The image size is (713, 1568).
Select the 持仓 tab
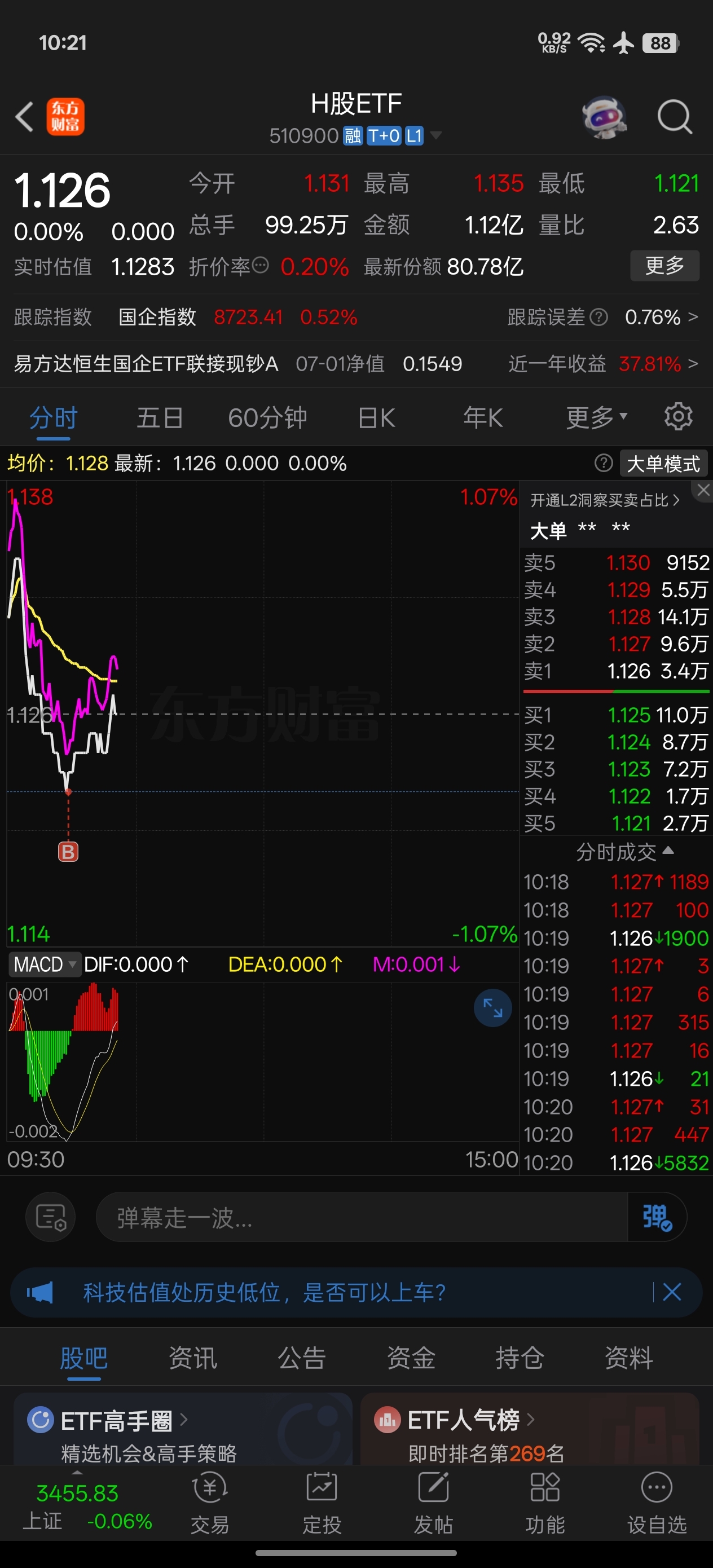(x=520, y=1358)
